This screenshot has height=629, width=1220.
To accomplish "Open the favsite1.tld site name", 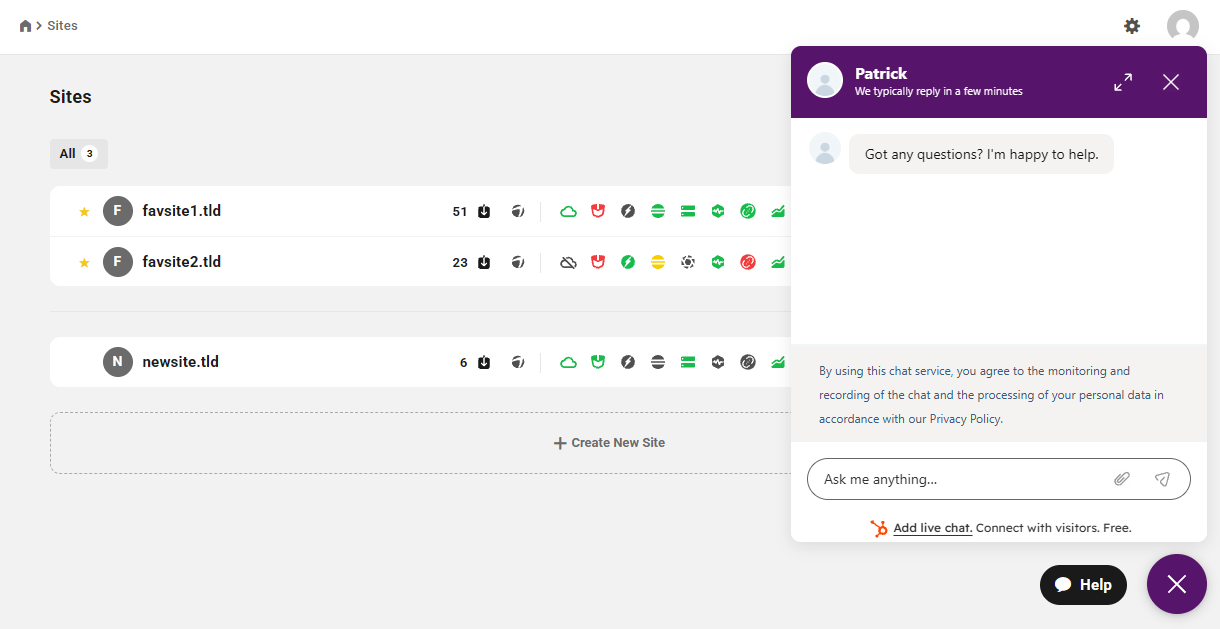I will point(182,211).
